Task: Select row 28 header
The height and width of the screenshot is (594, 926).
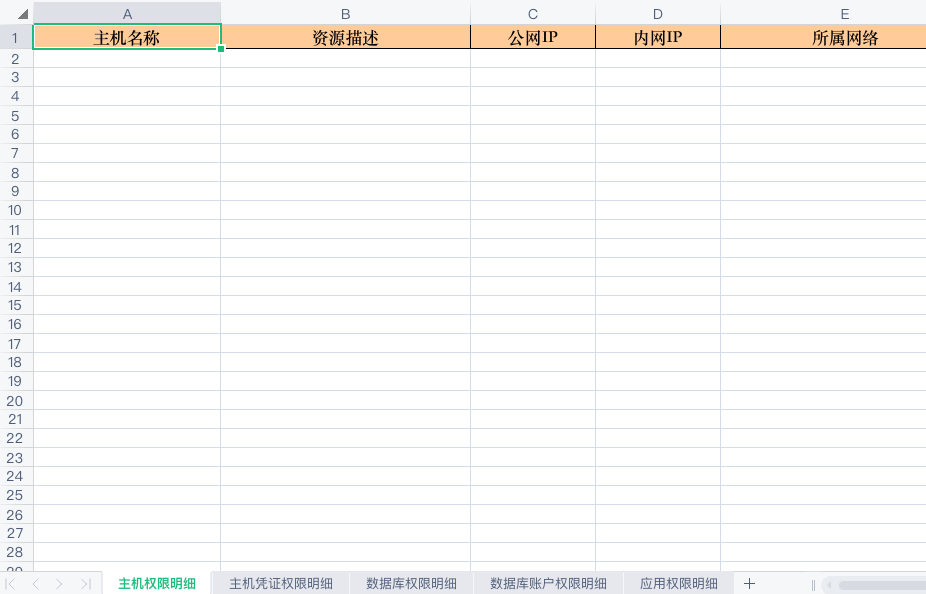Action: (16, 552)
